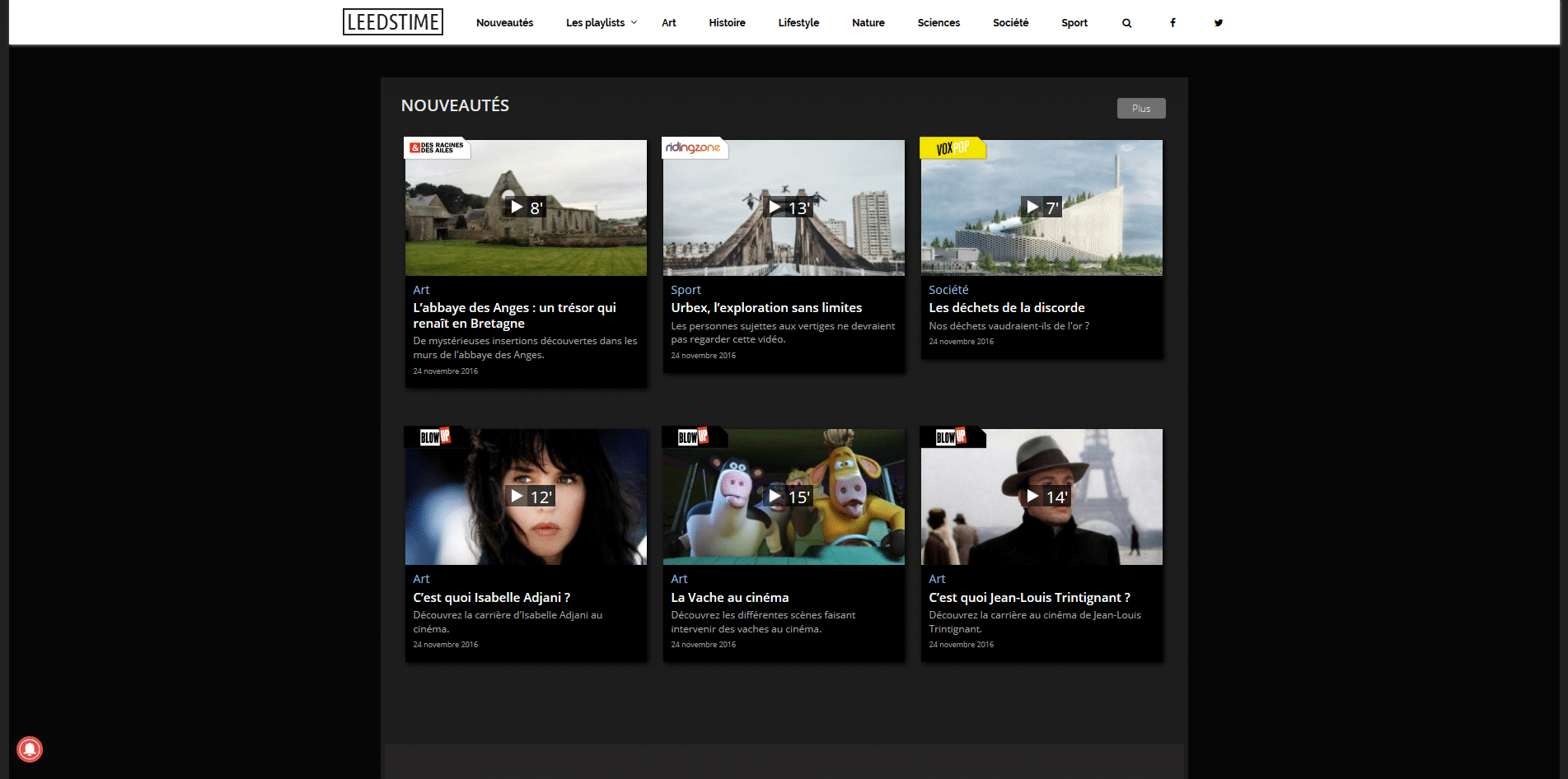The height and width of the screenshot is (779, 1568).
Task: Open the Art menu category
Action: pyautogui.click(x=669, y=23)
